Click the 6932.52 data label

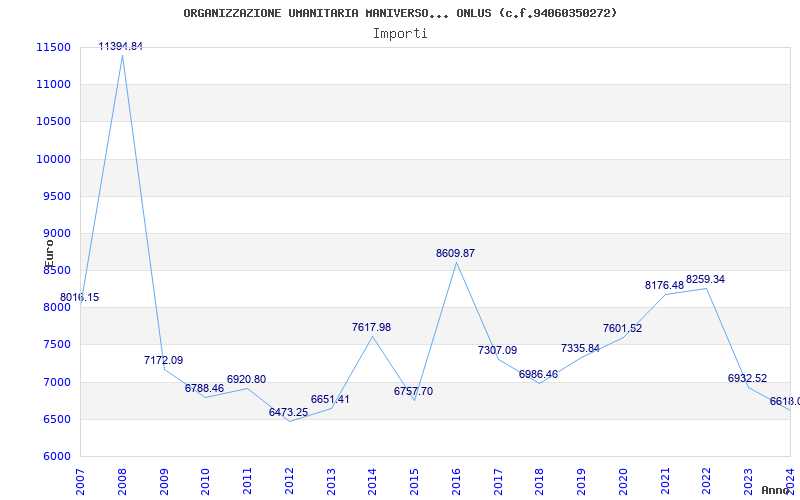click(x=747, y=379)
